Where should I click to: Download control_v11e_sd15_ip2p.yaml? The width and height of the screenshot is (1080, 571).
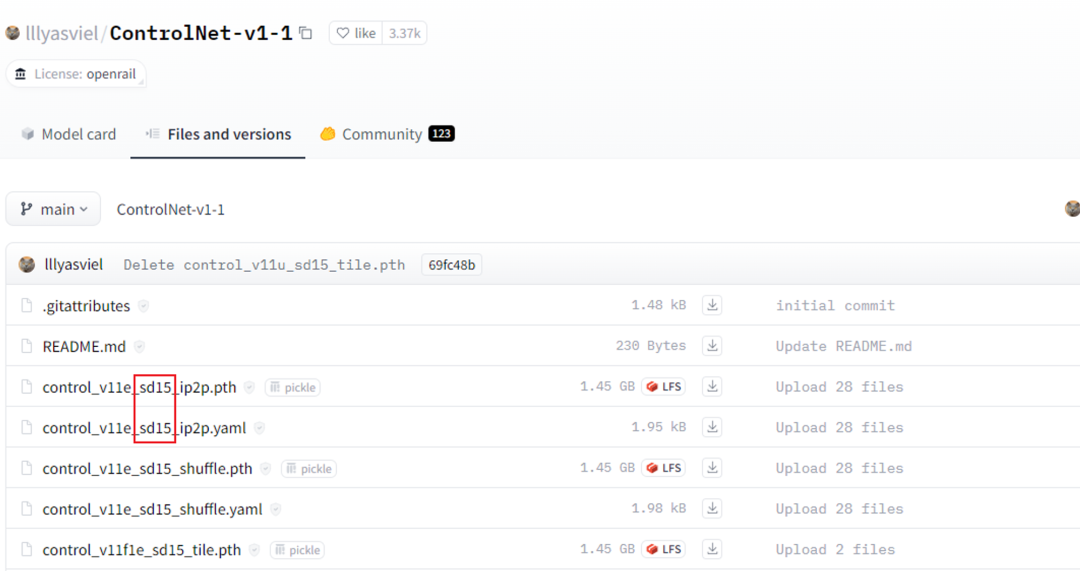[x=712, y=426]
